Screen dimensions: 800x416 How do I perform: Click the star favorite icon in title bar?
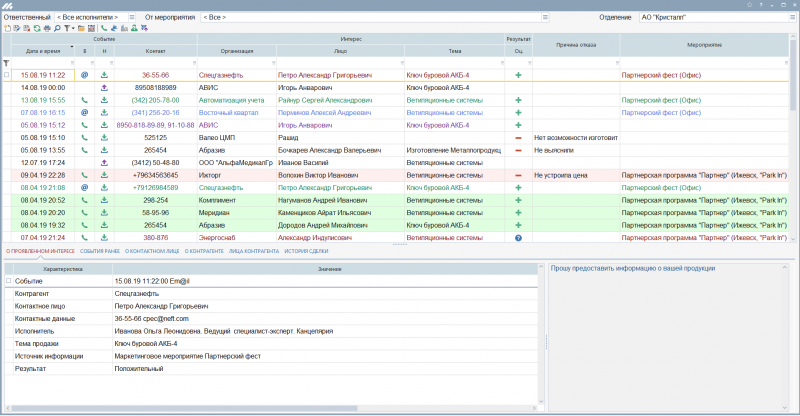click(749, 5)
